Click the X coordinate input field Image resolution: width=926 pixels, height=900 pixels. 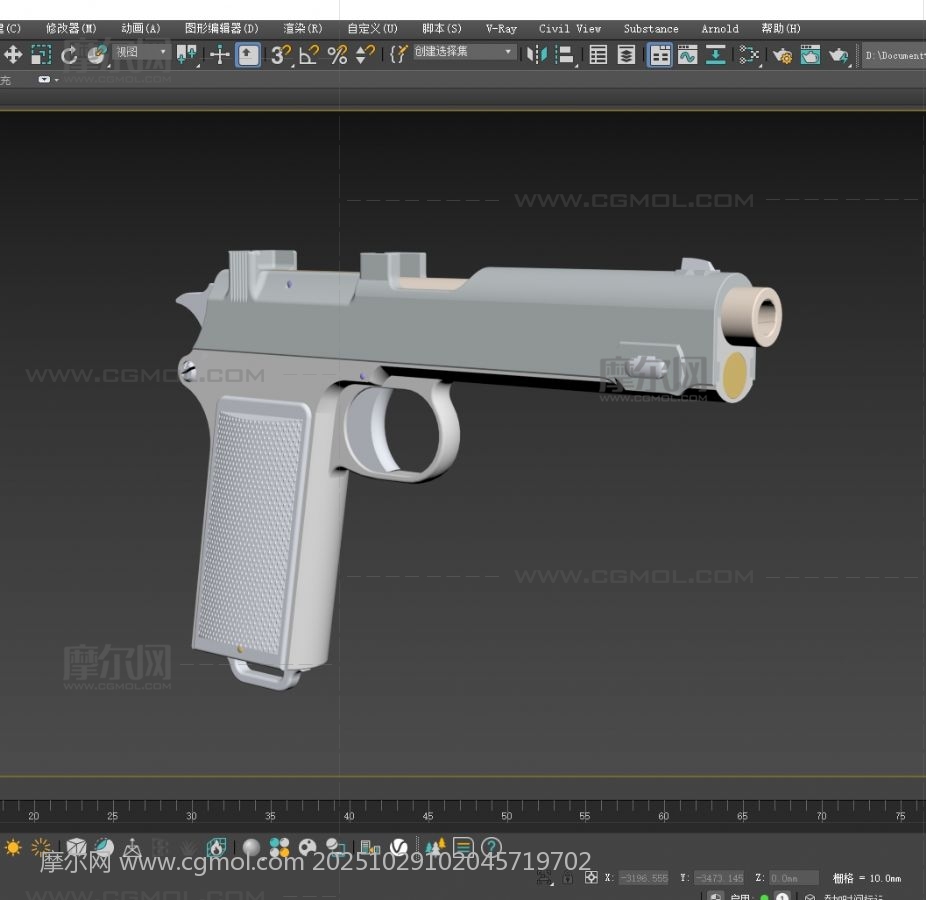coord(643,878)
